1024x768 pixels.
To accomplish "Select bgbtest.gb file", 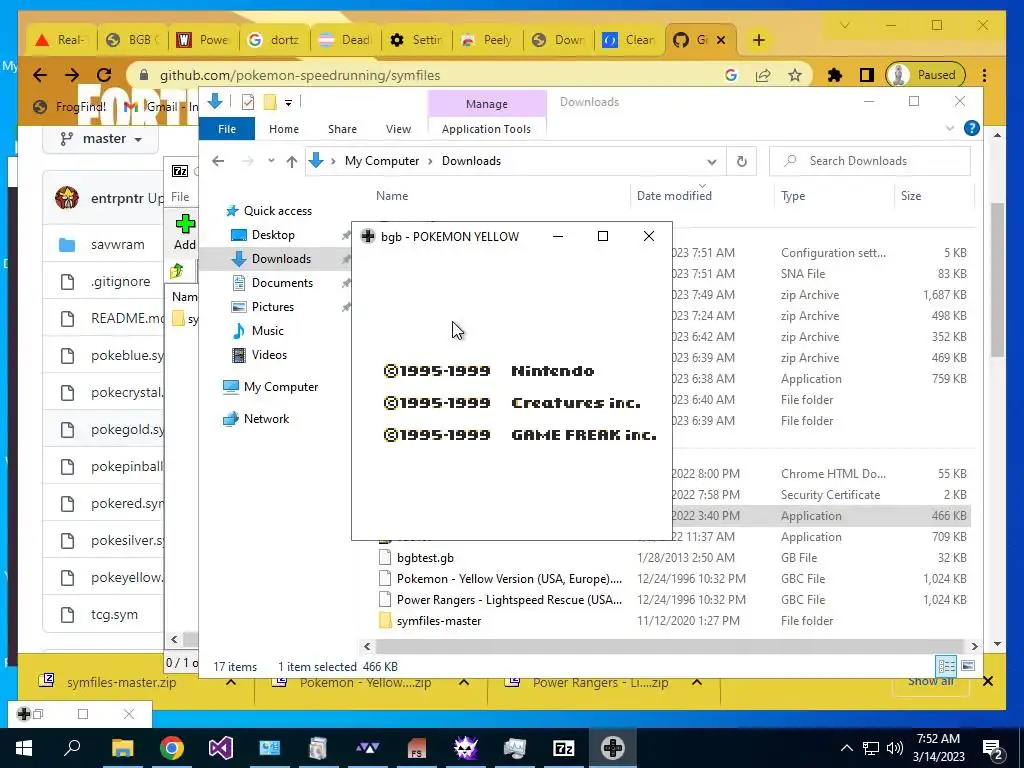I will pyautogui.click(x=425, y=558).
